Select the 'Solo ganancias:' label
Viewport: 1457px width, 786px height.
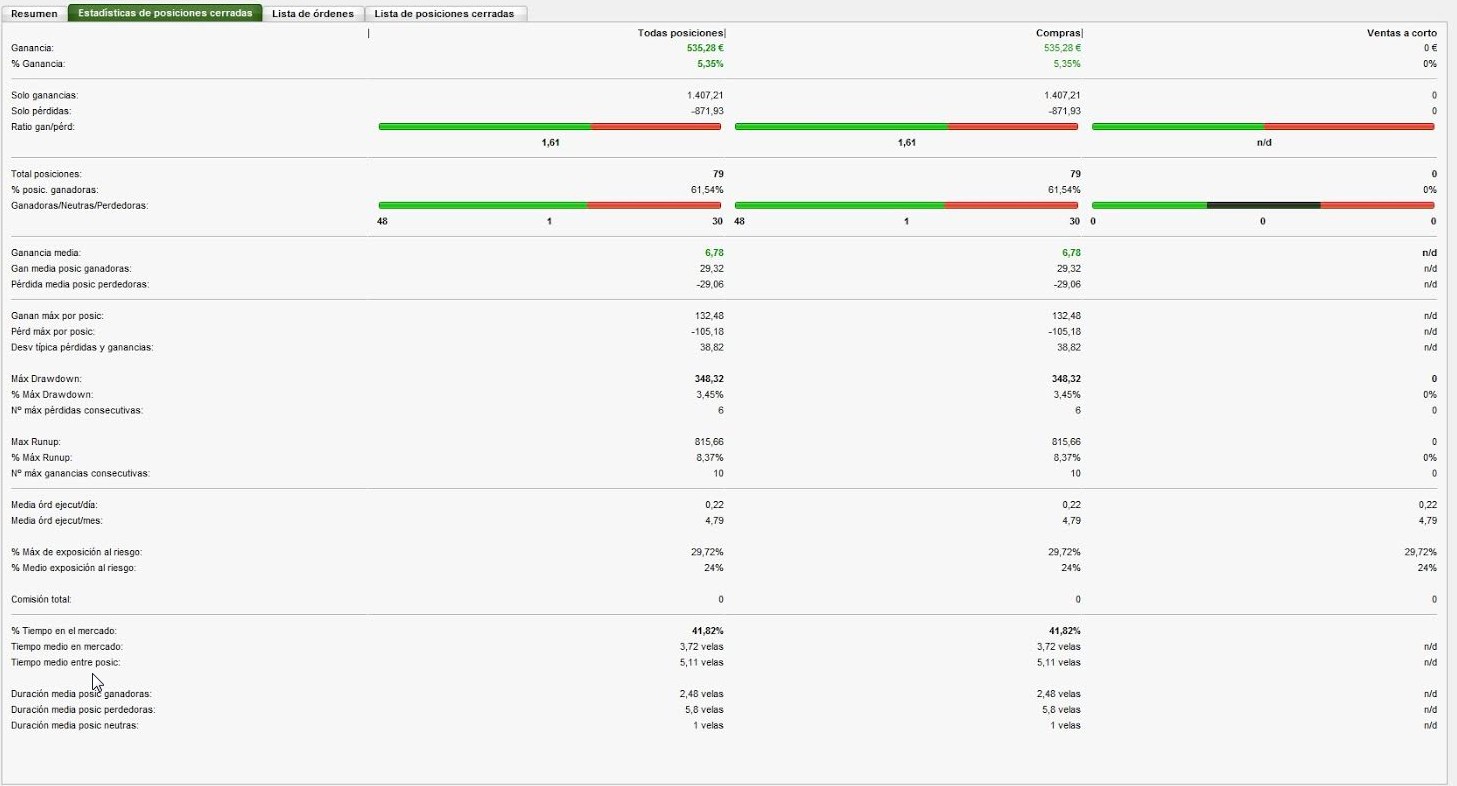point(44,95)
